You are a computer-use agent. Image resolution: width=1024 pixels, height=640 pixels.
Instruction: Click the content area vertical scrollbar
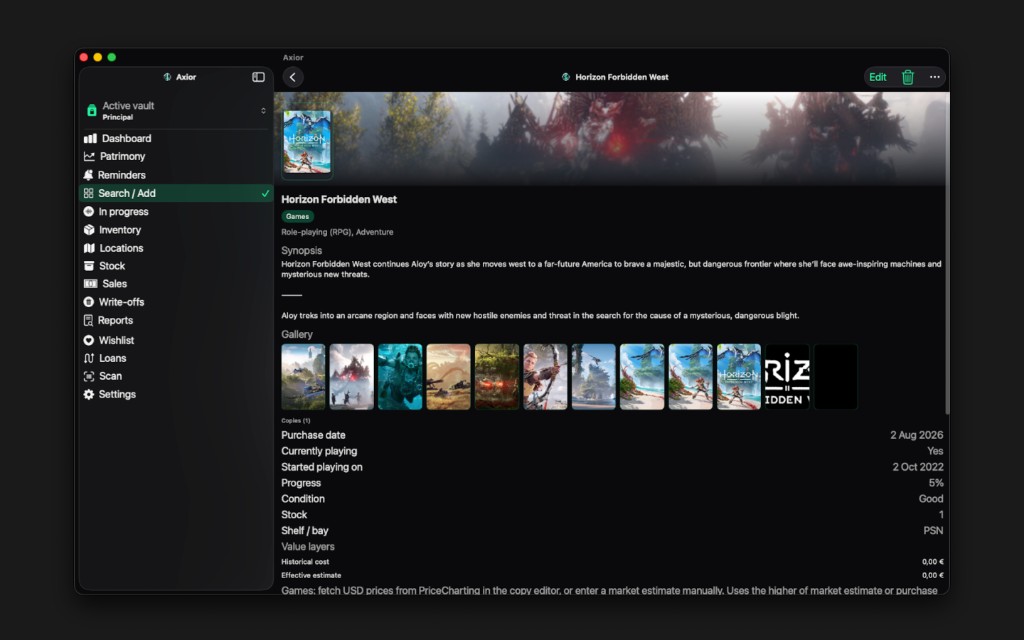click(x=946, y=255)
